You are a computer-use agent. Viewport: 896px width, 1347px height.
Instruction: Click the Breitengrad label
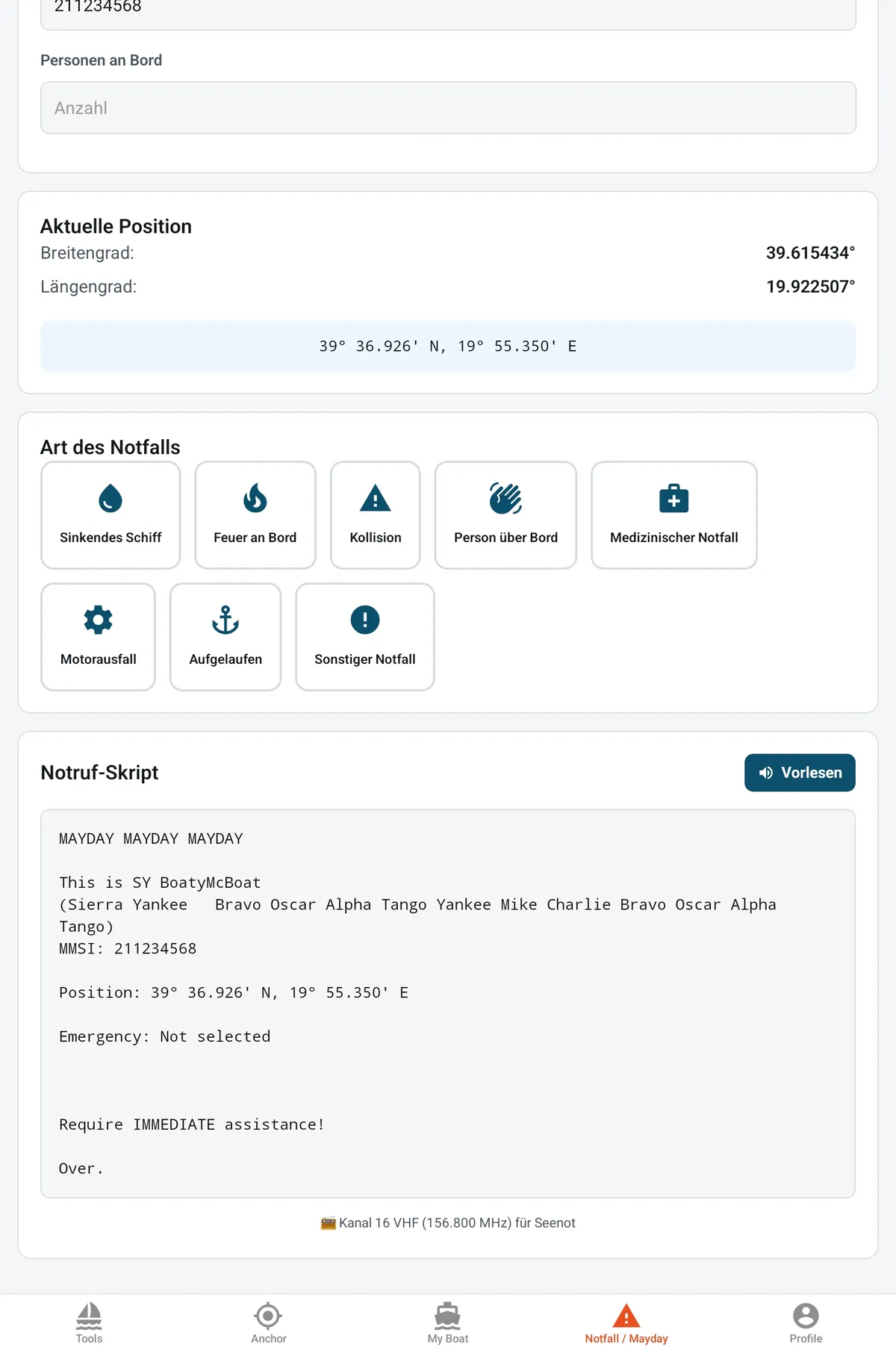87,253
